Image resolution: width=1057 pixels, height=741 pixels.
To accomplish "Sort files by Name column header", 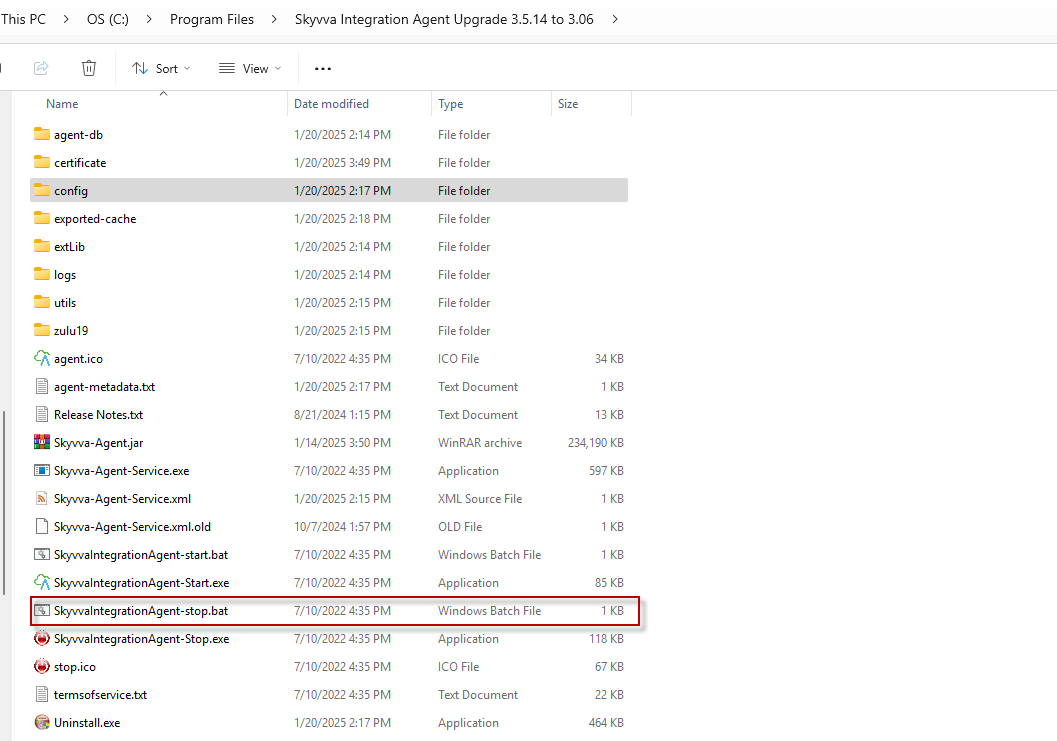I will click(x=62, y=104).
